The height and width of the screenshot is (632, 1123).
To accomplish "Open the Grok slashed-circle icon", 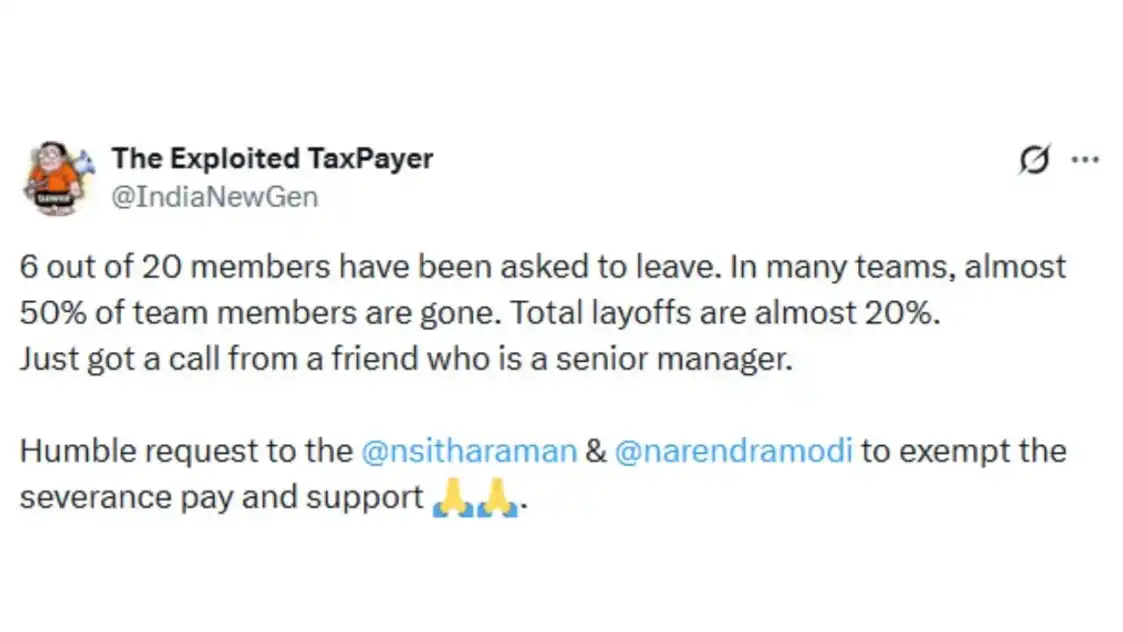I will [1034, 160].
